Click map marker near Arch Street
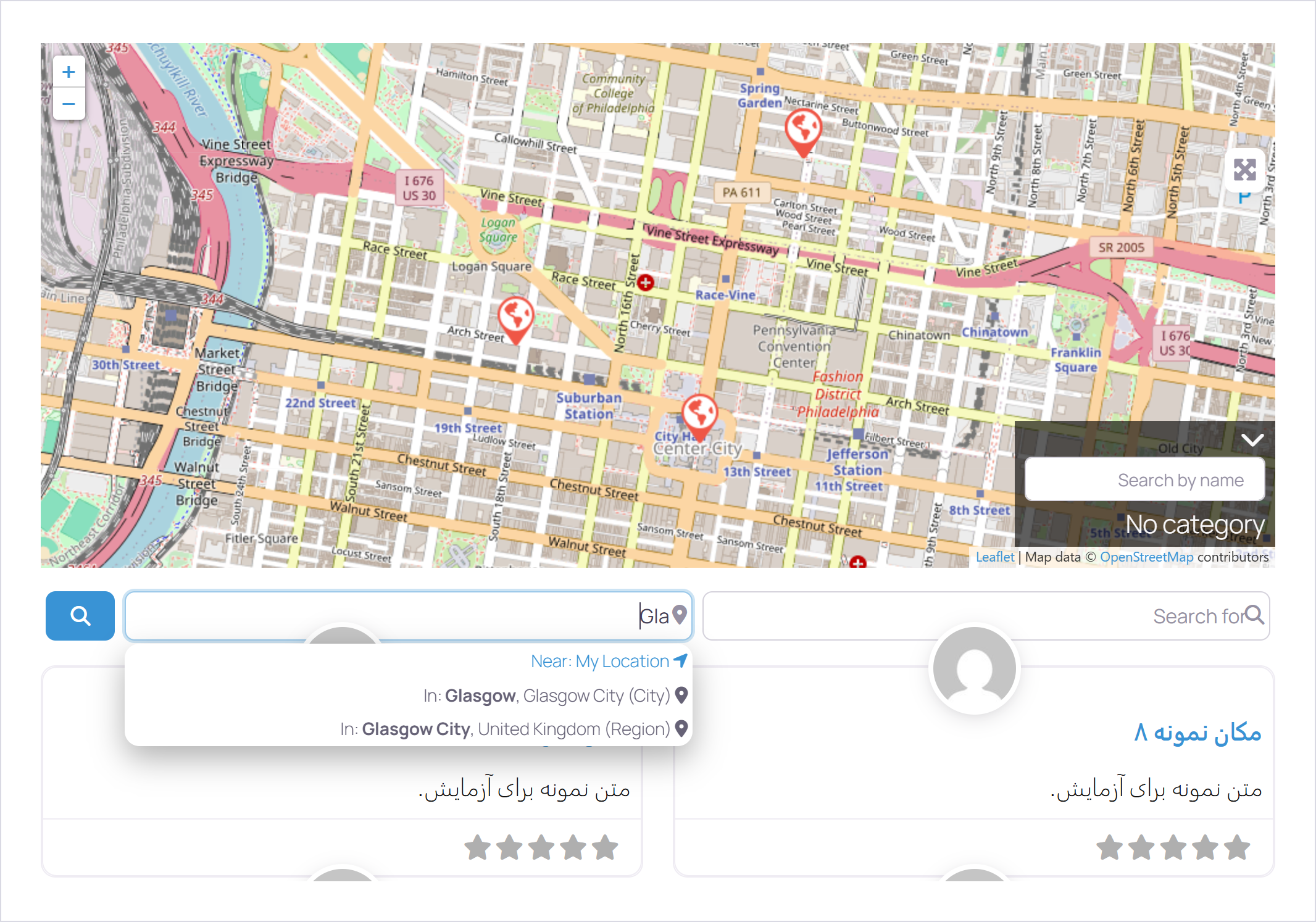 click(515, 320)
